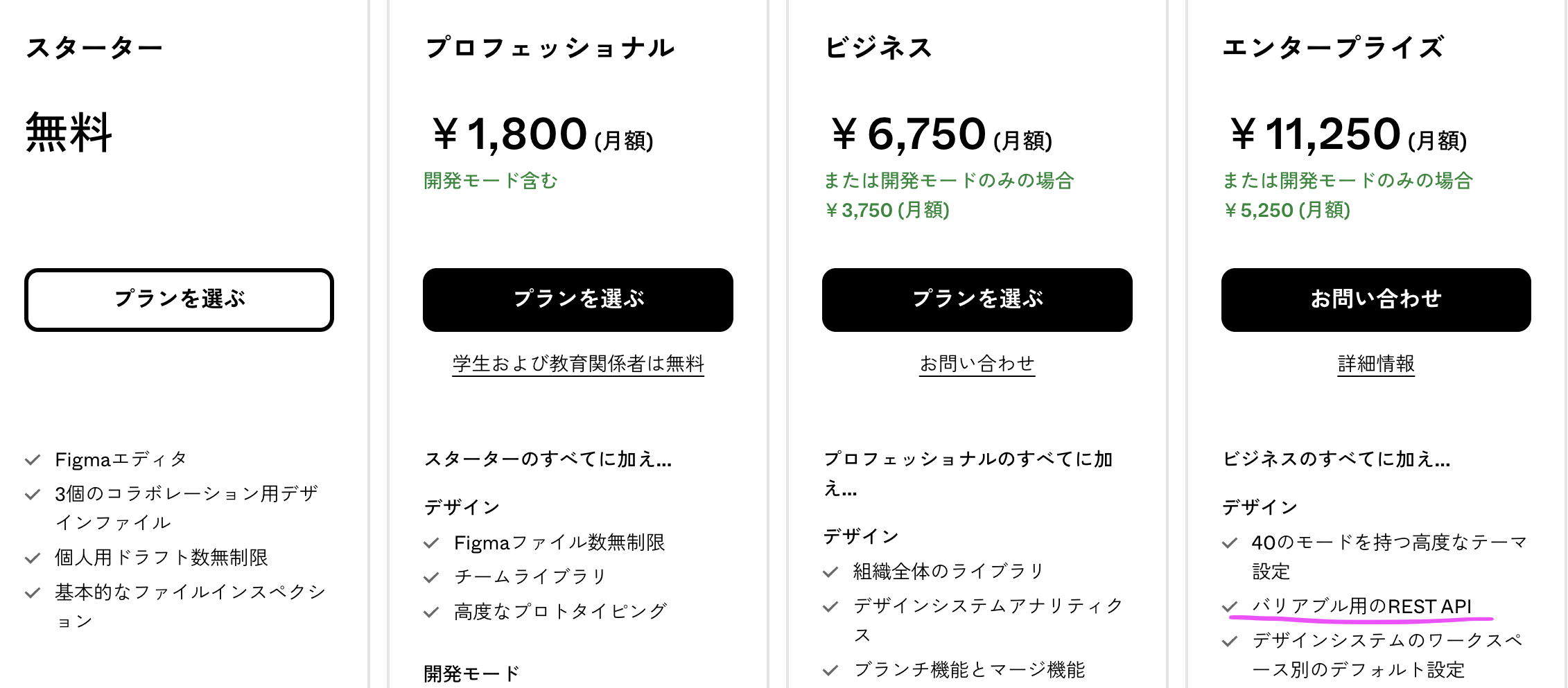1568x688 pixels.
Task: Click the checkmark next to Figmaファイル数無制限
Action: click(431, 543)
